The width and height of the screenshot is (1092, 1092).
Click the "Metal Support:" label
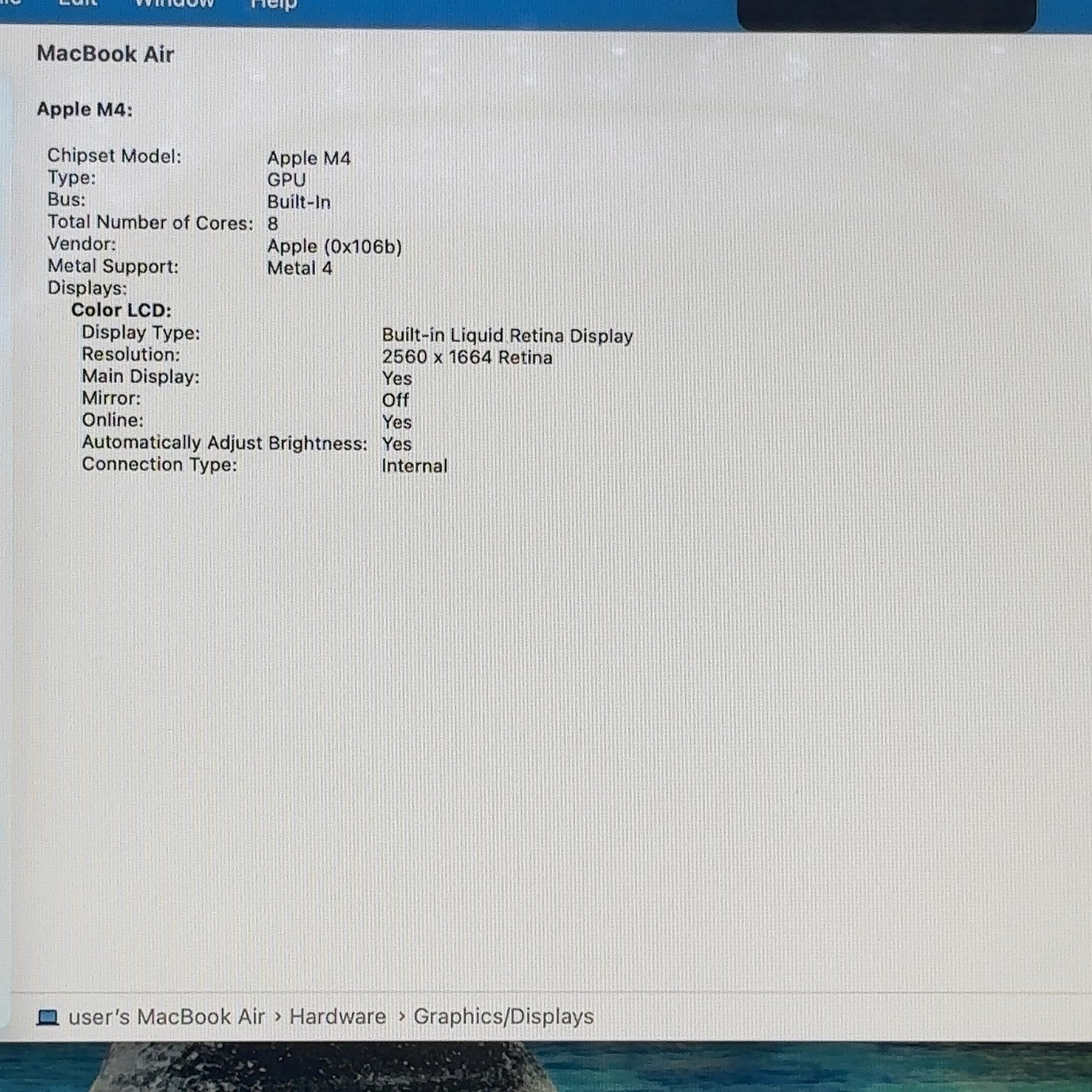pos(113,266)
